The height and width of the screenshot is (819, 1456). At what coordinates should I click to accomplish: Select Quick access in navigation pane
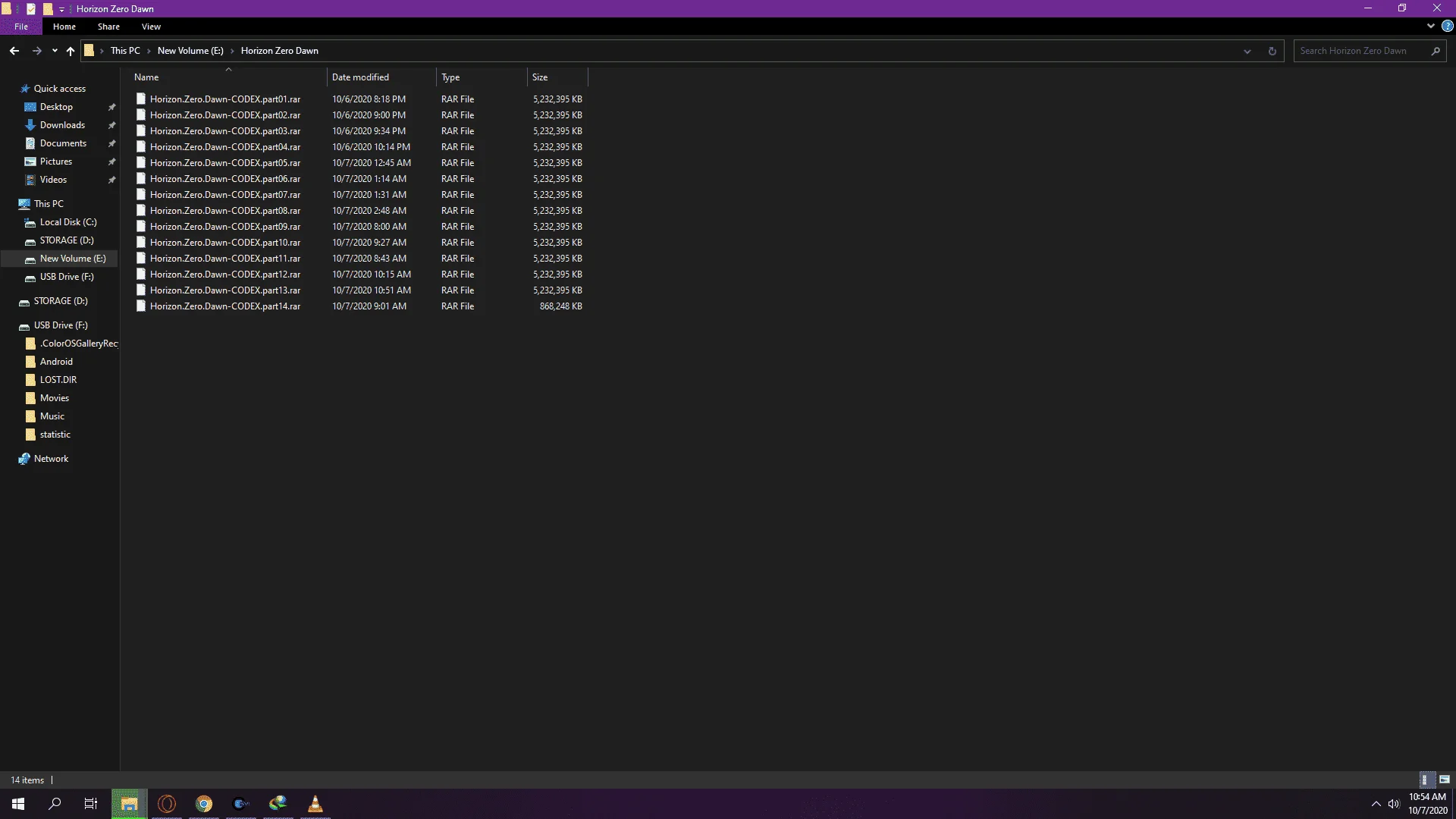pos(59,89)
